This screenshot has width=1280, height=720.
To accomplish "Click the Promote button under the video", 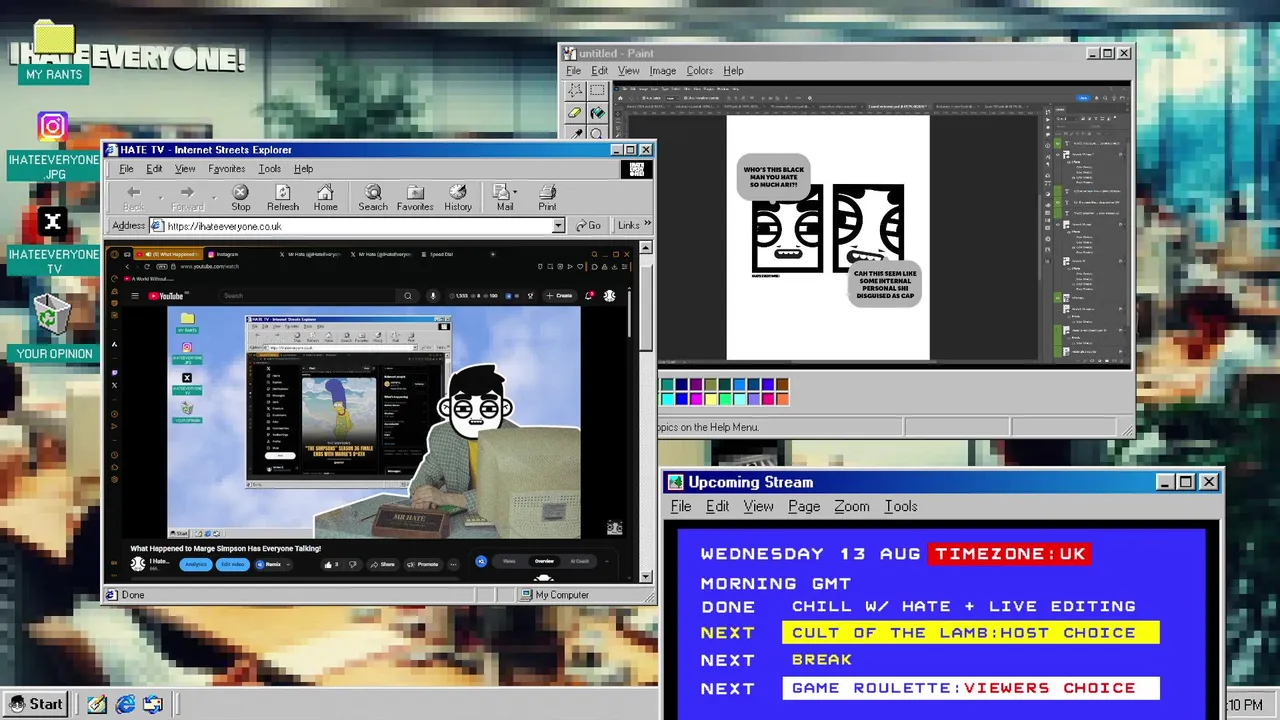I will tap(424, 564).
